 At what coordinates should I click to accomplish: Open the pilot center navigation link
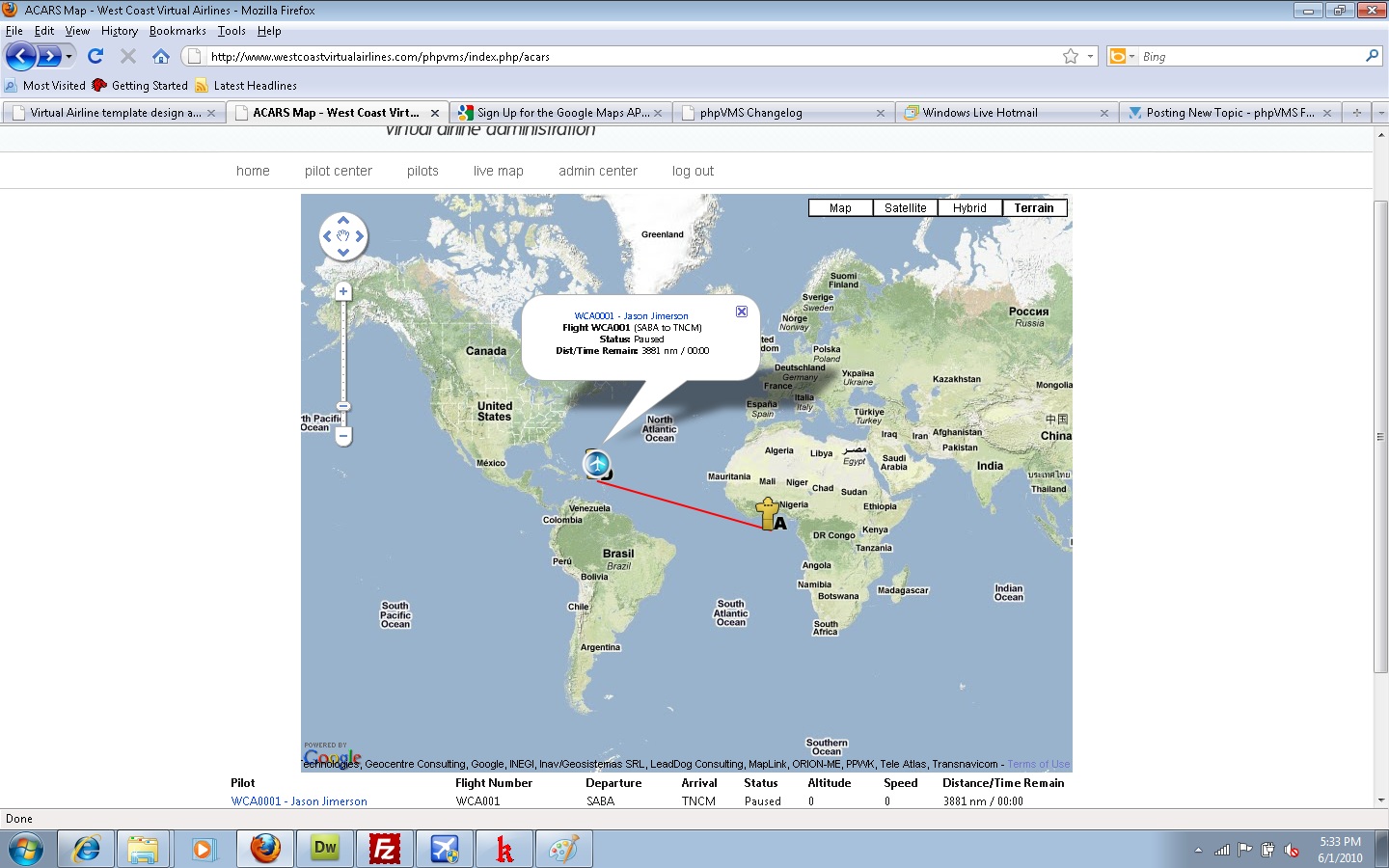pyautogui.click(x=338, y=171)
